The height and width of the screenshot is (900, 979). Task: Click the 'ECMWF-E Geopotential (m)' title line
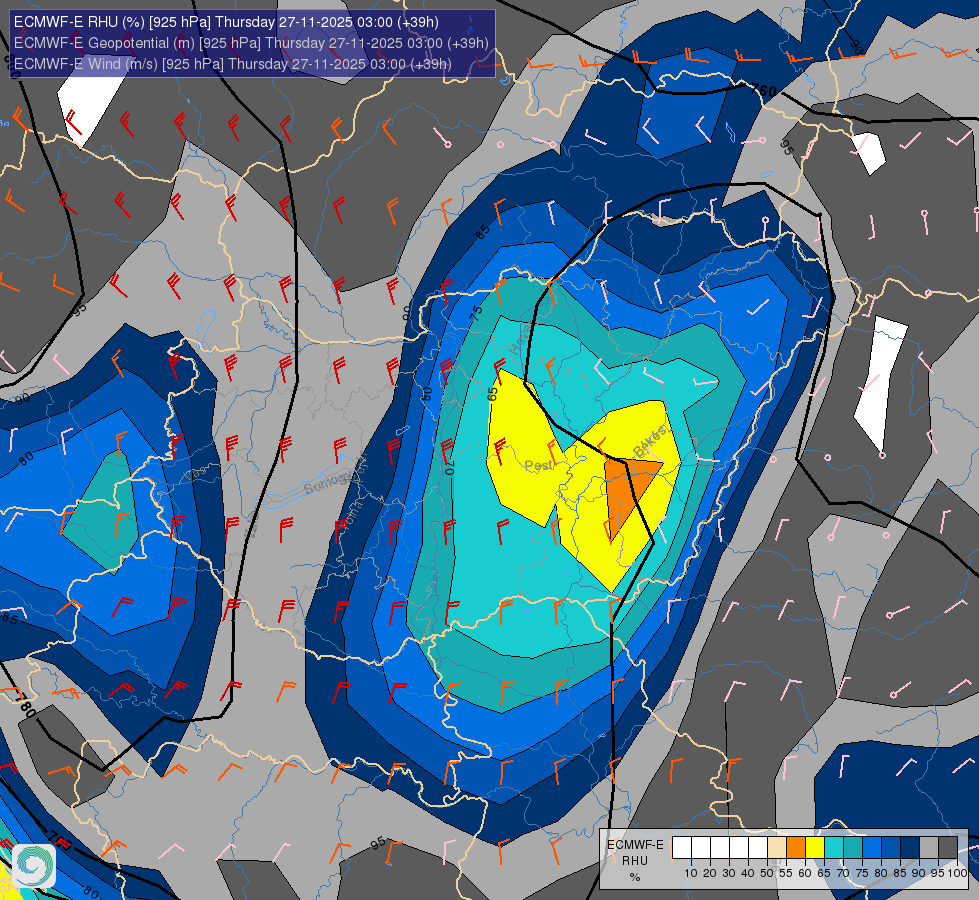251,43
